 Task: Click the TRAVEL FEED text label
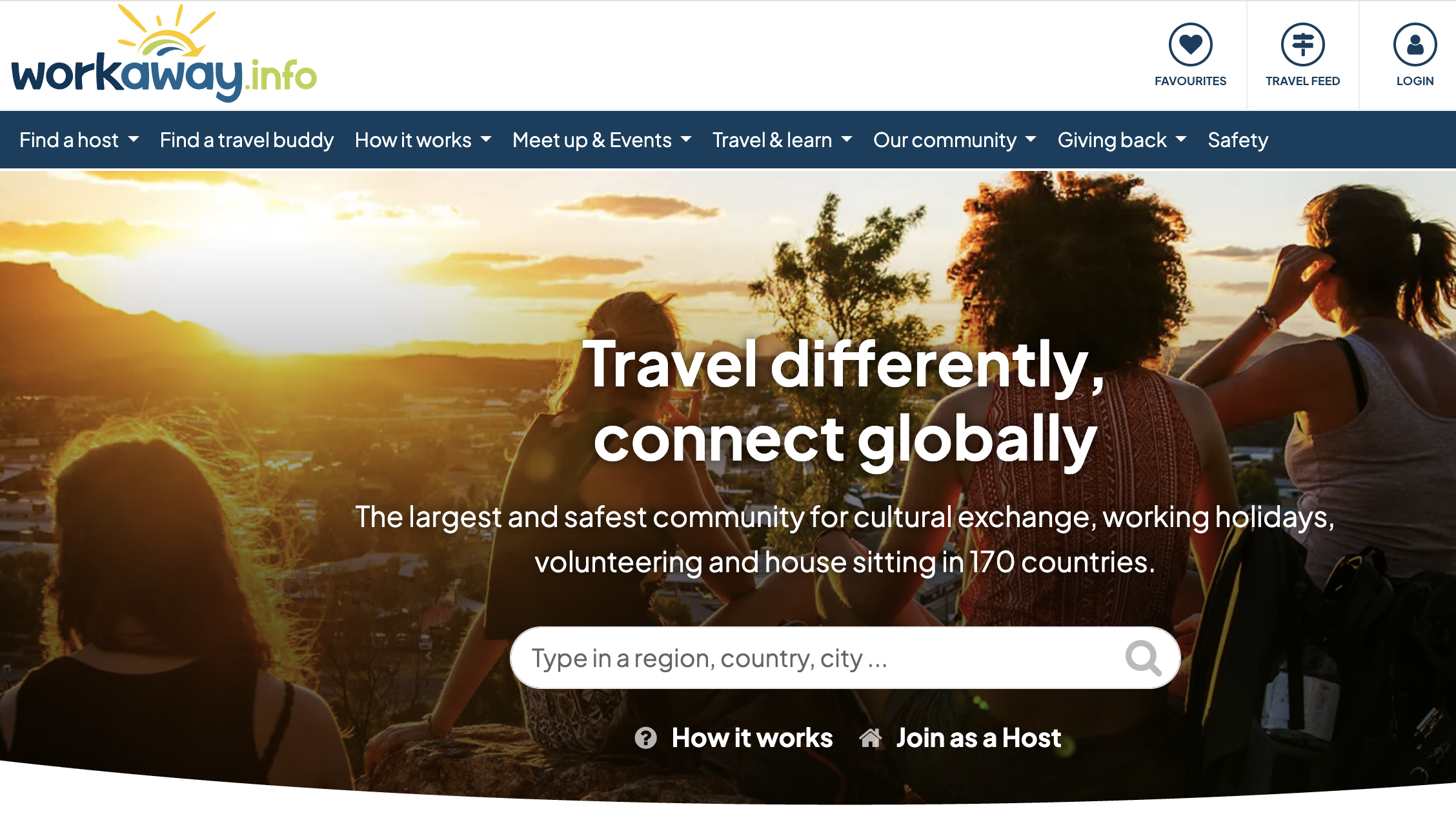[1302, 81]
